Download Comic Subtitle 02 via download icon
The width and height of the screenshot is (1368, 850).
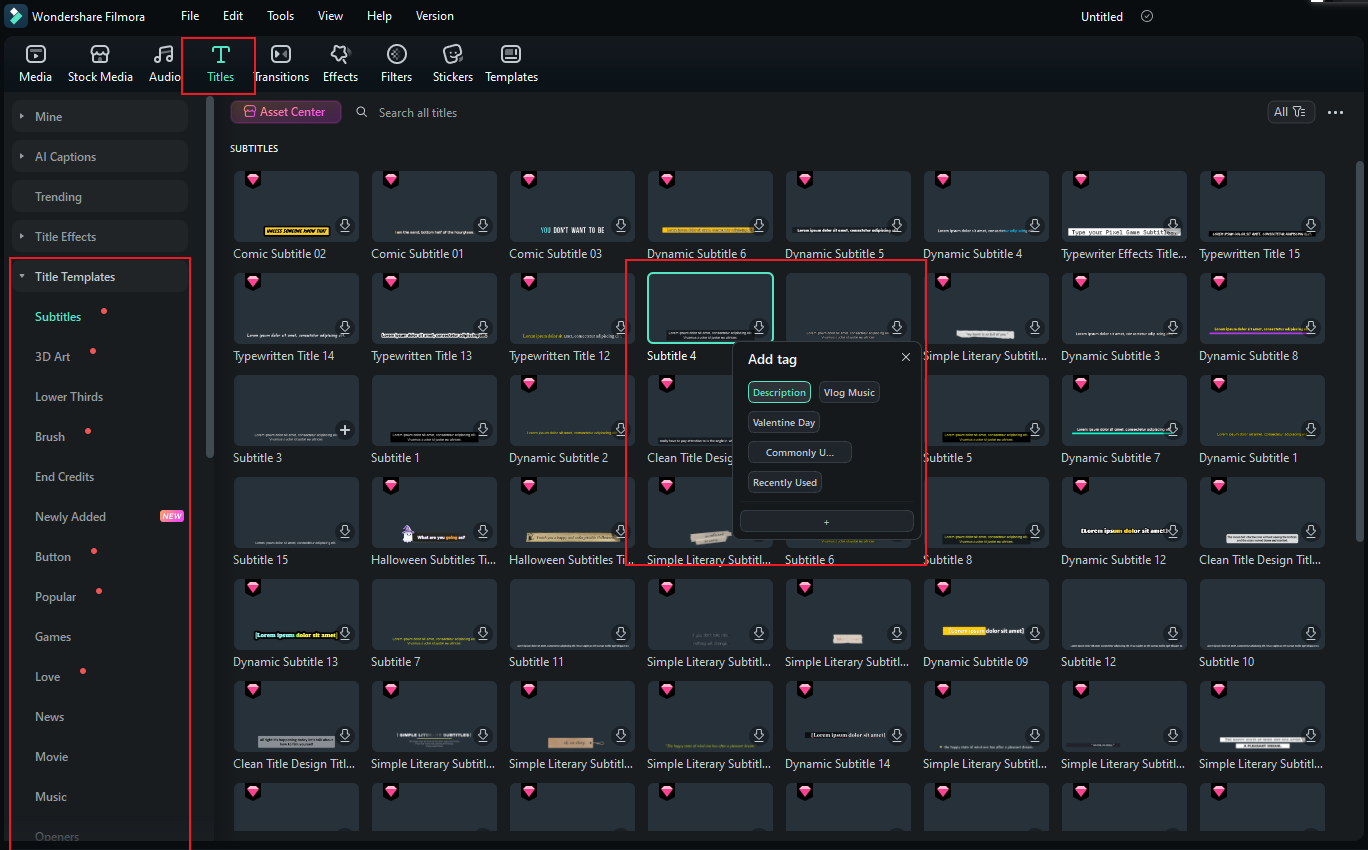345,225
